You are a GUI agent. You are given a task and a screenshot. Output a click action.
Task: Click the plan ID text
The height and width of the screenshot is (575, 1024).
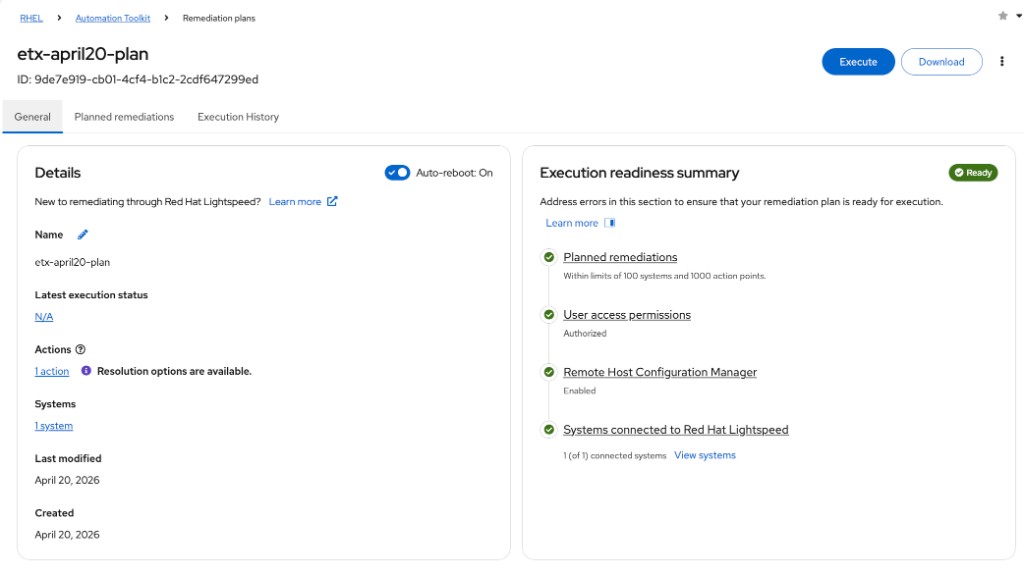point(138,79)
